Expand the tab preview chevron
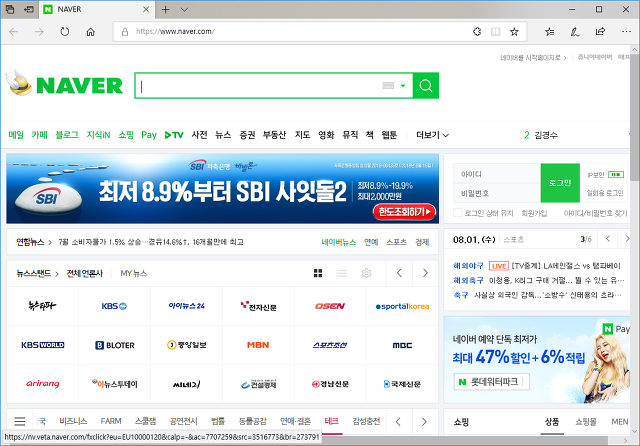Image resolution: width=640 pixels, height=446 pixels. (x=184, y=9)
